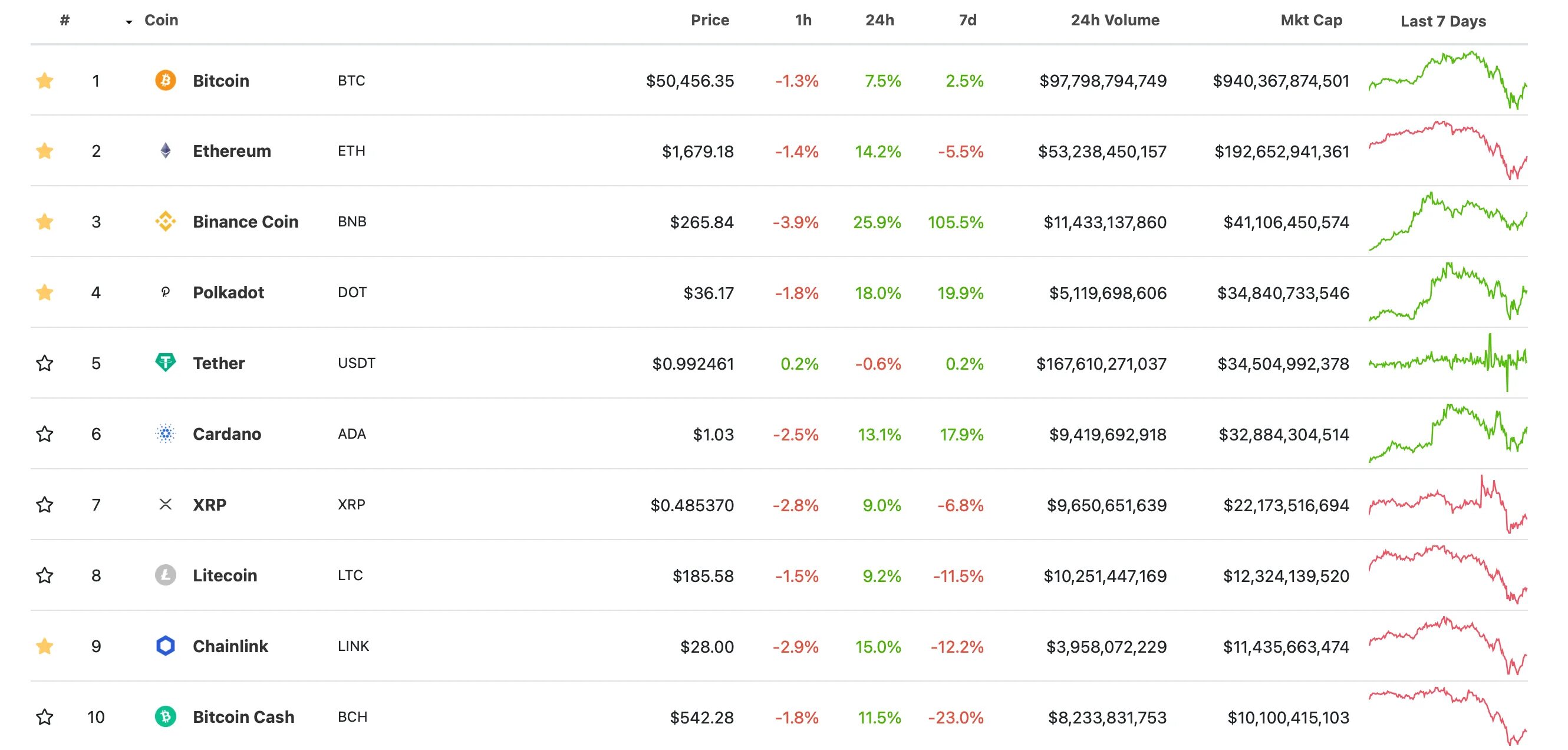Sort by the 7d change header
This screenshot has width=1568, height=750.
tap(967, 20)
